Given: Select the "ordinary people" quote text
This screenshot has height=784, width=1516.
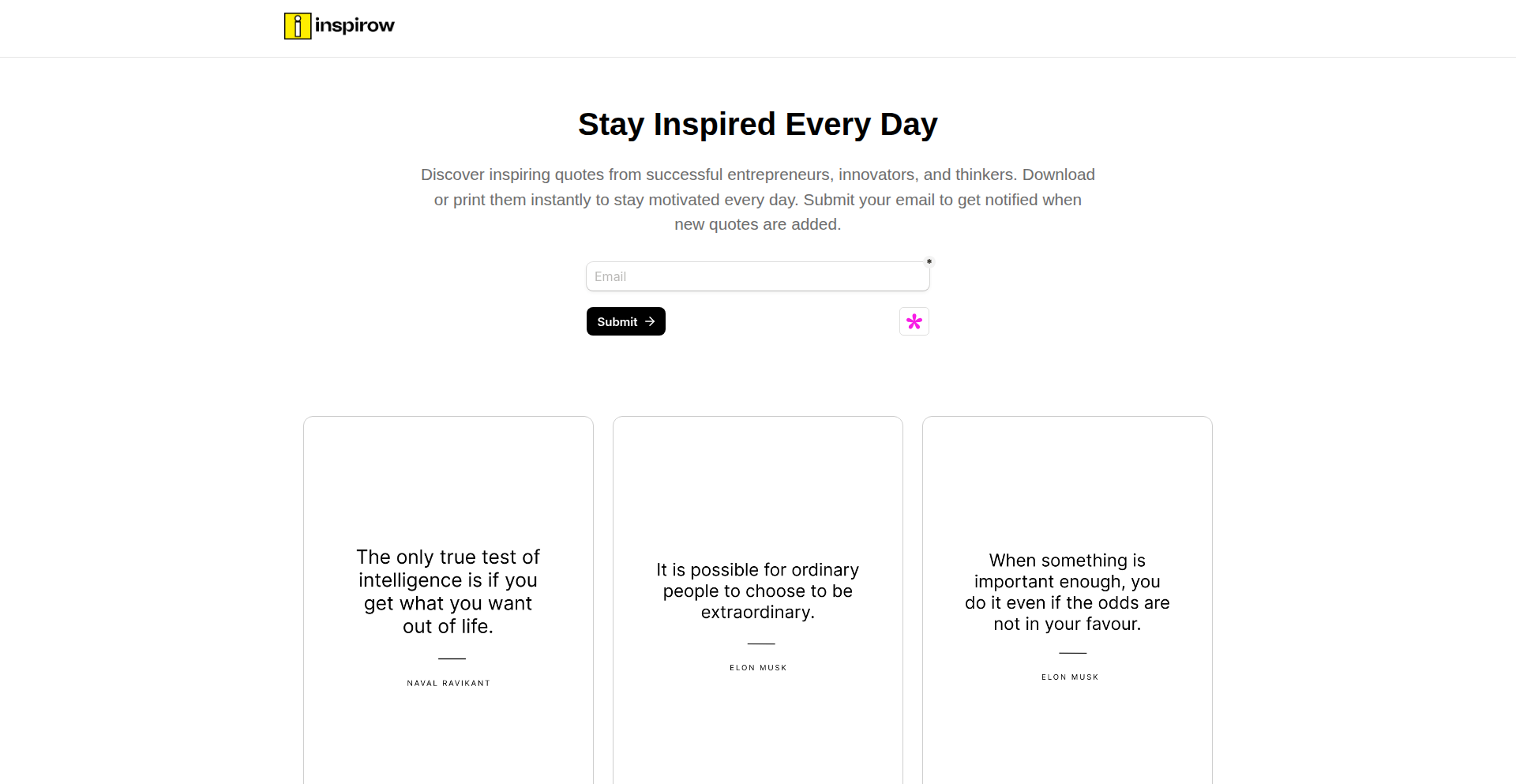Looking at the screenshot, I should pos(757,591).
